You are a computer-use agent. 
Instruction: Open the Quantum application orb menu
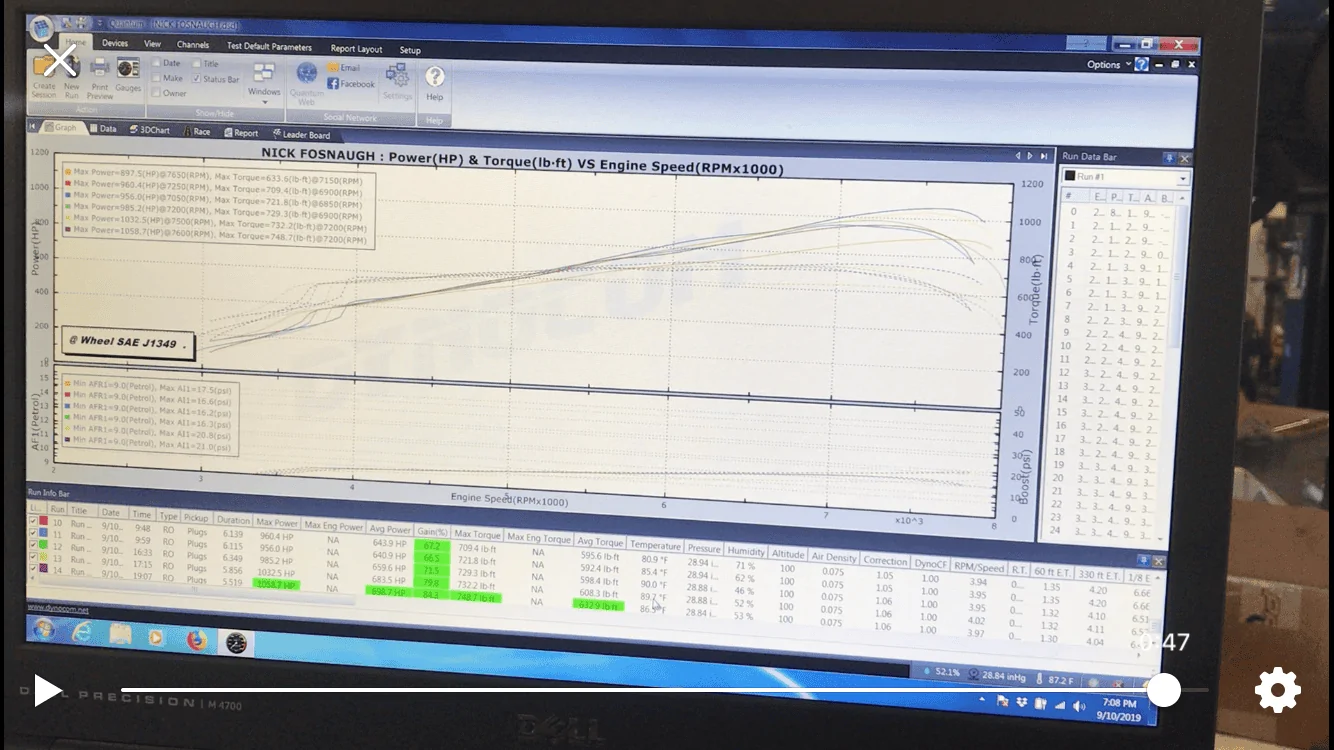click(x=41, y=27)
